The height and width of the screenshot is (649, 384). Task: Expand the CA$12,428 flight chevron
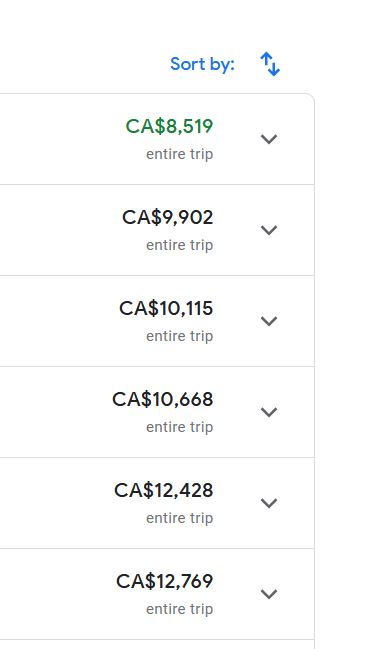[x=269, y=503]
